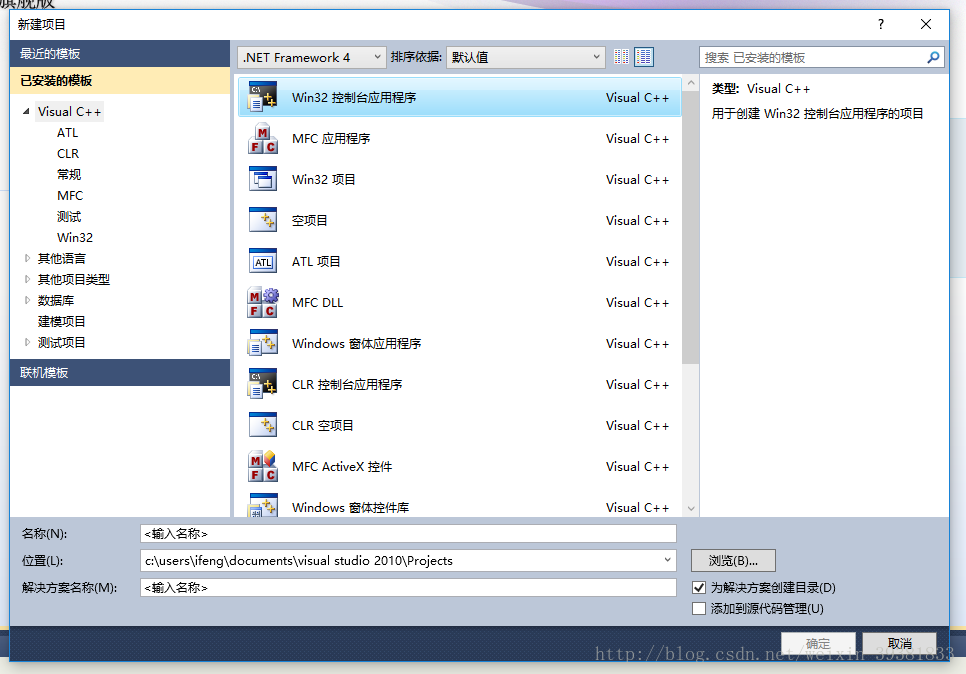Open the 位置 path dropdown arrow
The image size is (966, 674).
point(667,560)
